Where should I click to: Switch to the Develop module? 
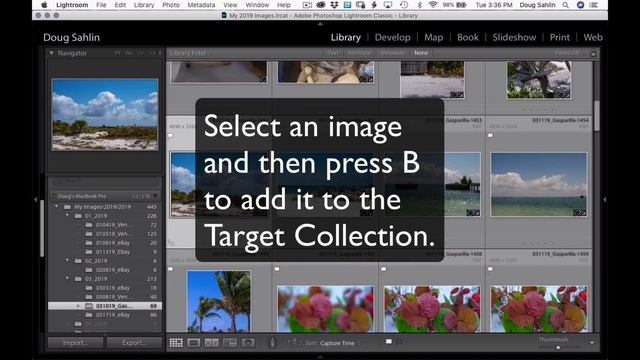[392, 37]
